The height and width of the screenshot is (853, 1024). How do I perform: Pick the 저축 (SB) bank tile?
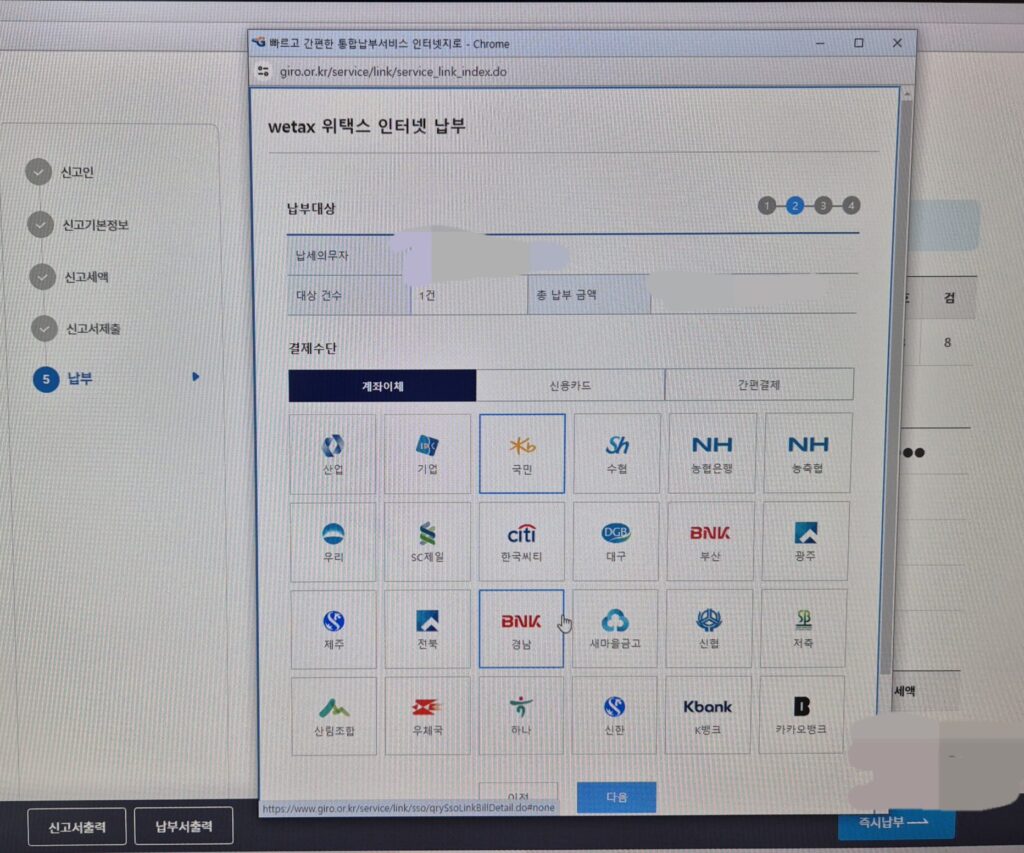point(803,628)
